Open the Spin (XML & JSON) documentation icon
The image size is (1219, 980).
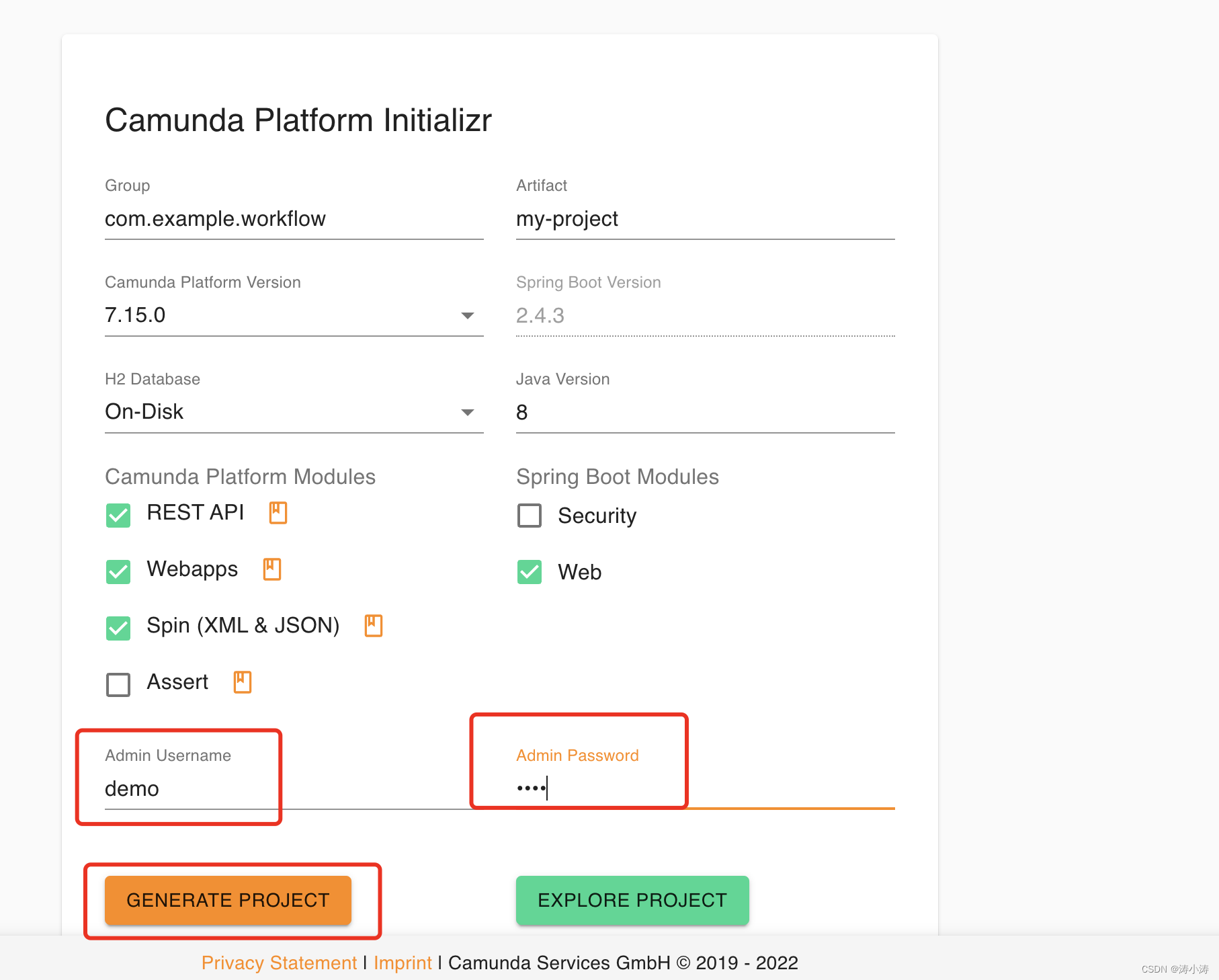click(x=374, y=626)
